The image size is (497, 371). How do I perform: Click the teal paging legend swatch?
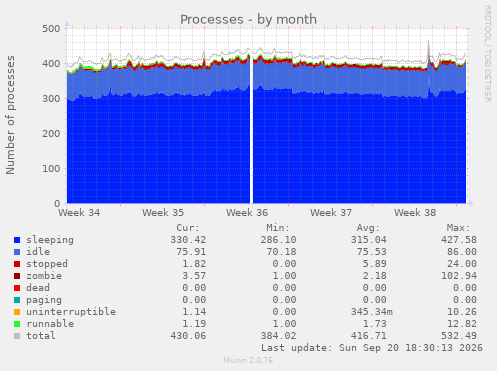tap(17, 300)
